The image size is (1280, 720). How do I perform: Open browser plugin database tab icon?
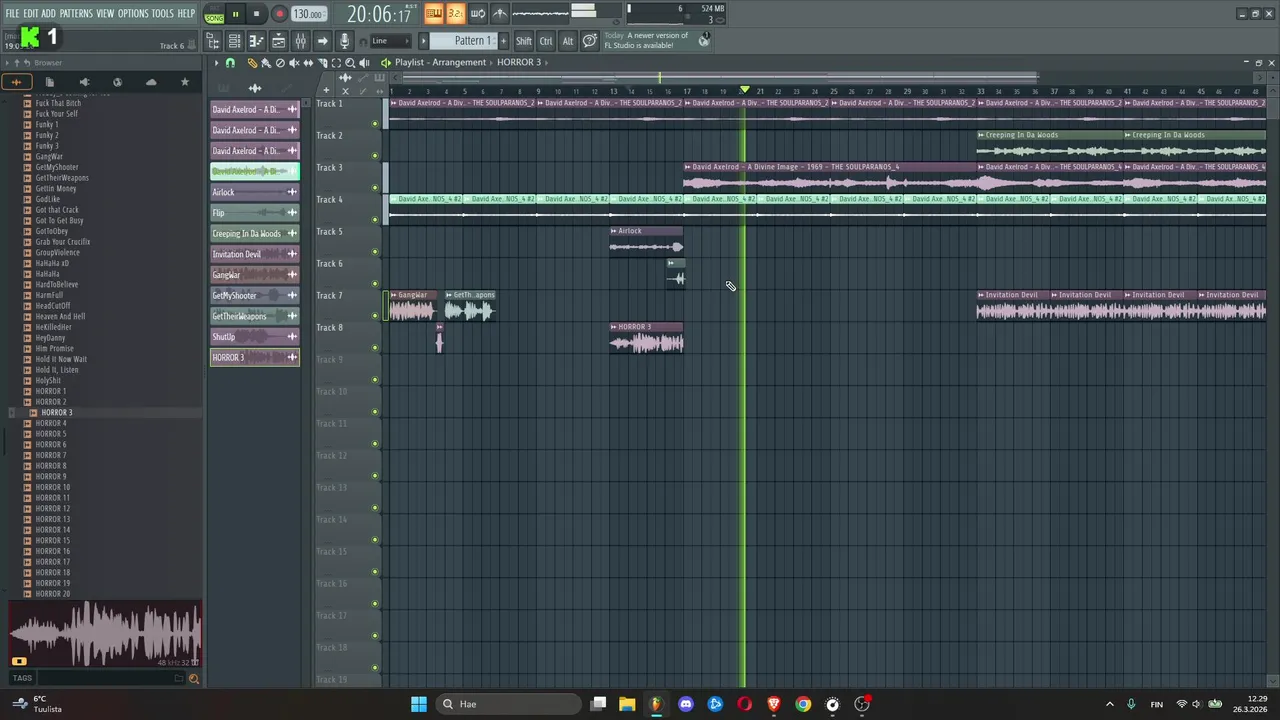84,82
